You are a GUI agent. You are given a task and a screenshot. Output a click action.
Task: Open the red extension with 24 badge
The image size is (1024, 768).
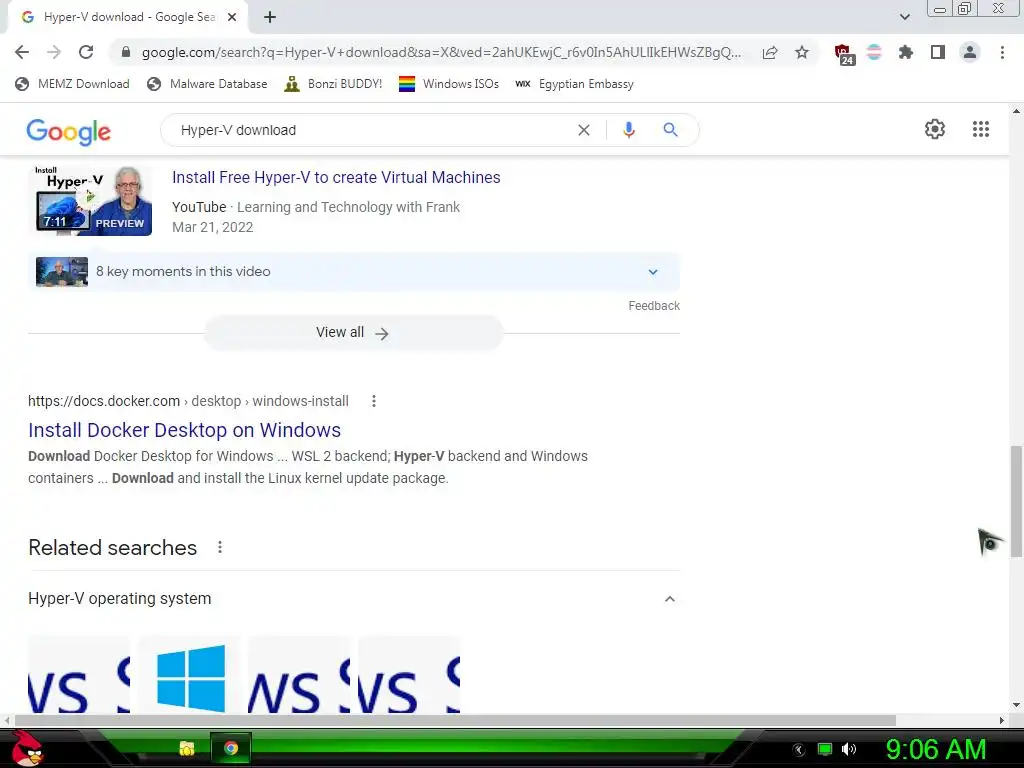click(844, 54)
